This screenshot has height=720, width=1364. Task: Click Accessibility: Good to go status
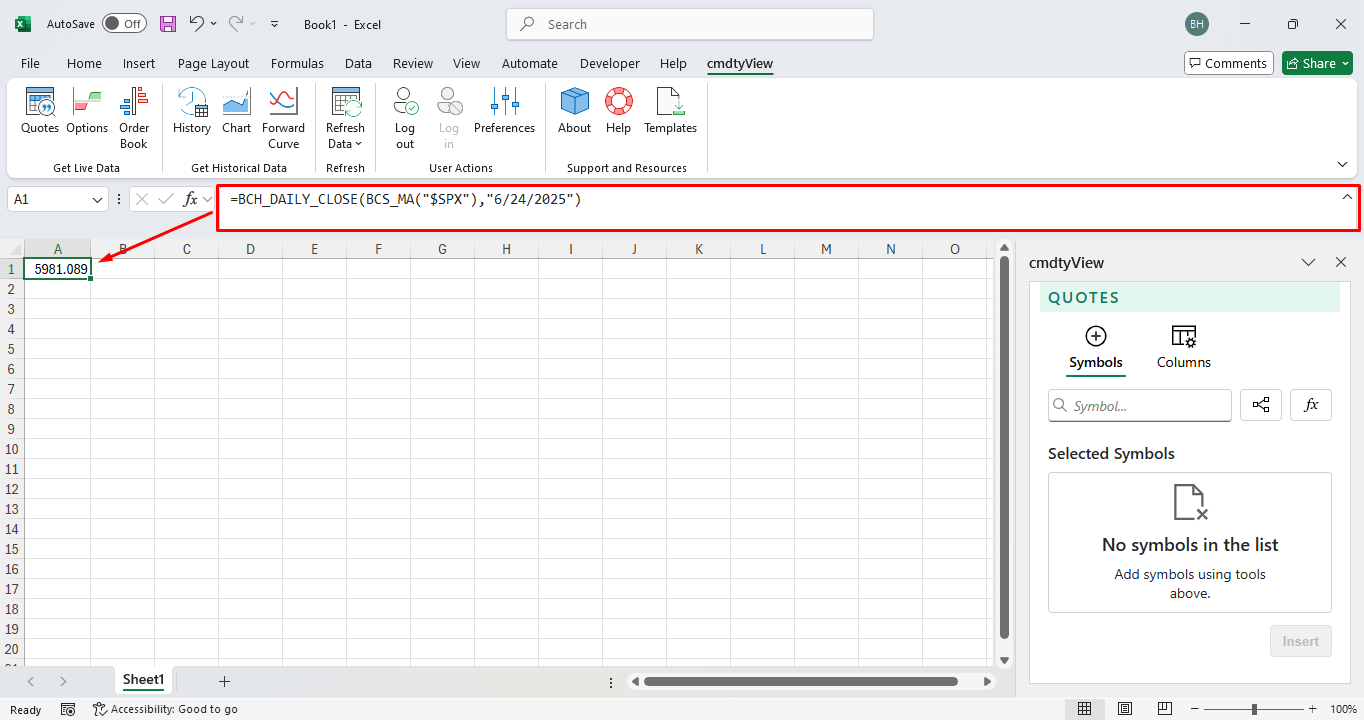[166, 709]
